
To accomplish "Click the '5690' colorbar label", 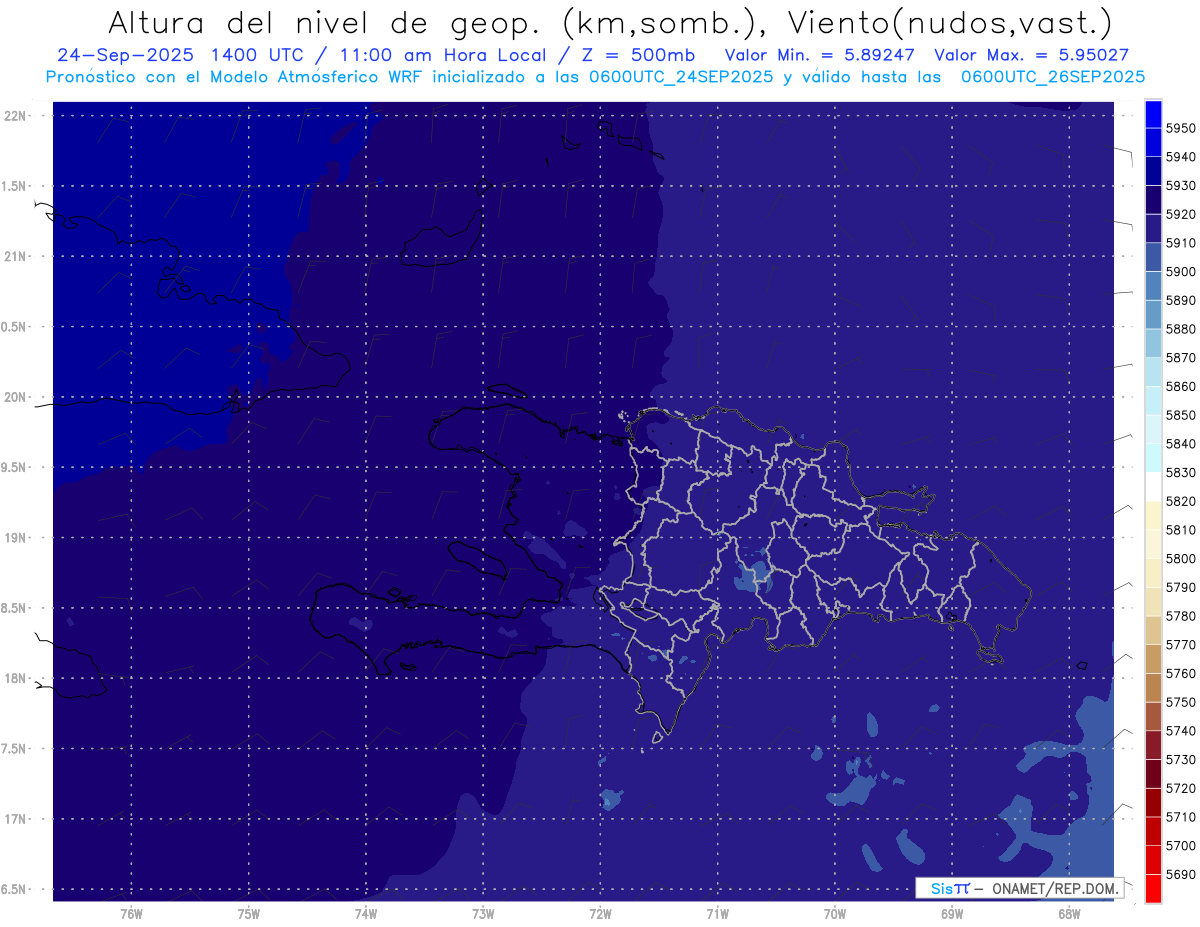I will [x=1181, y=874].
